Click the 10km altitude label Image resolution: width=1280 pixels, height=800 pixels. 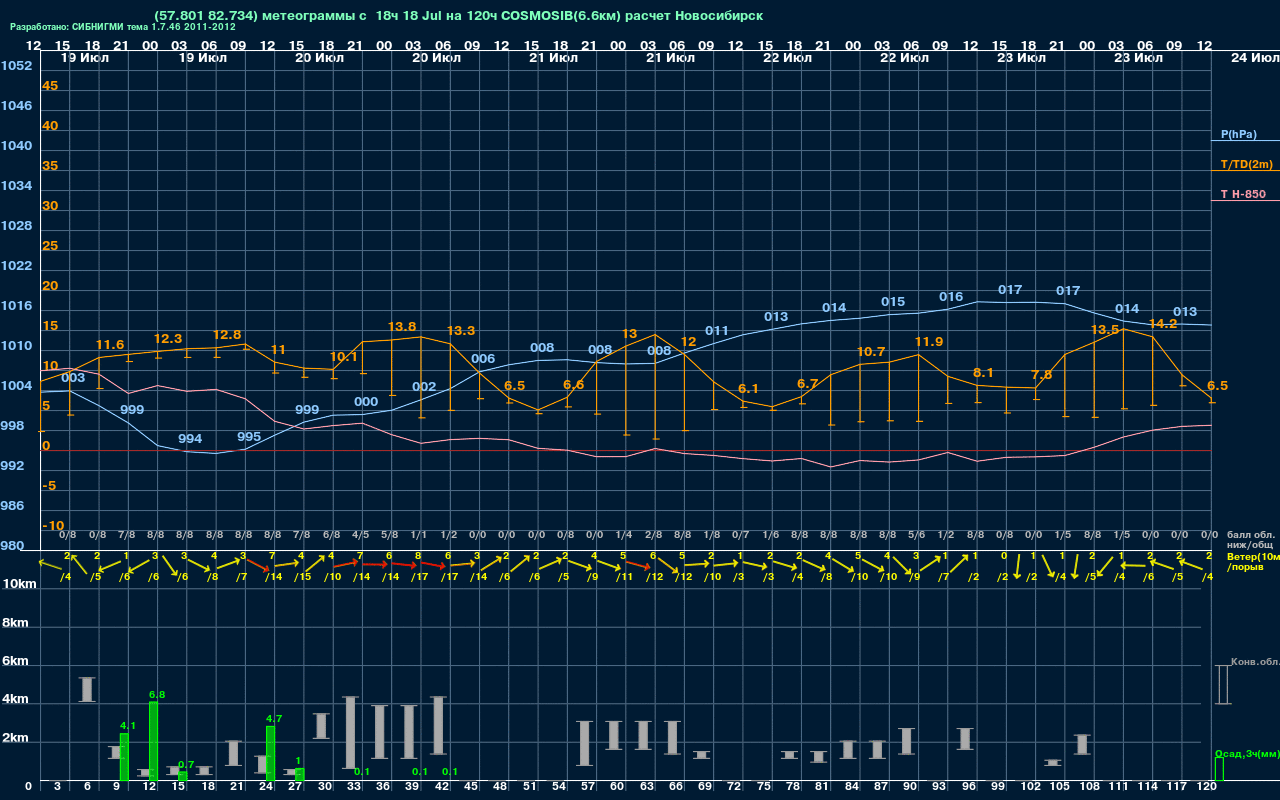coord(17,584)
